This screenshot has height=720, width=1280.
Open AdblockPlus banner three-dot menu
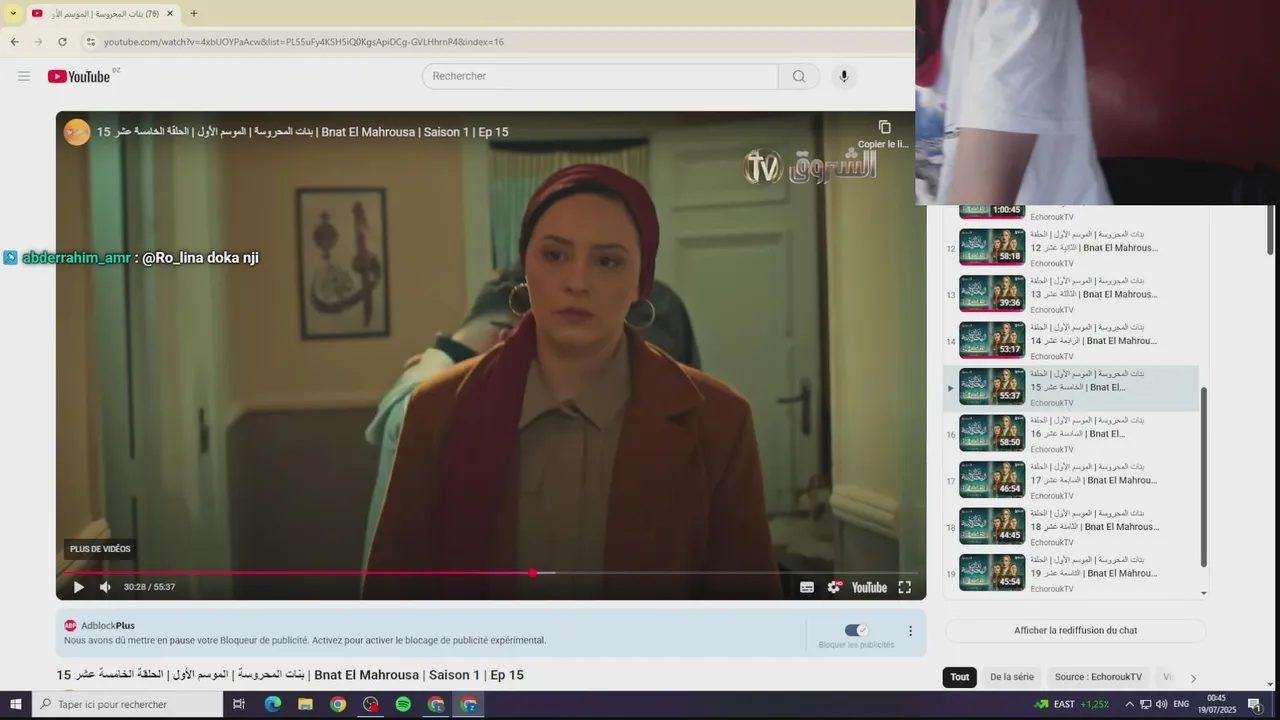click(910, 631)
